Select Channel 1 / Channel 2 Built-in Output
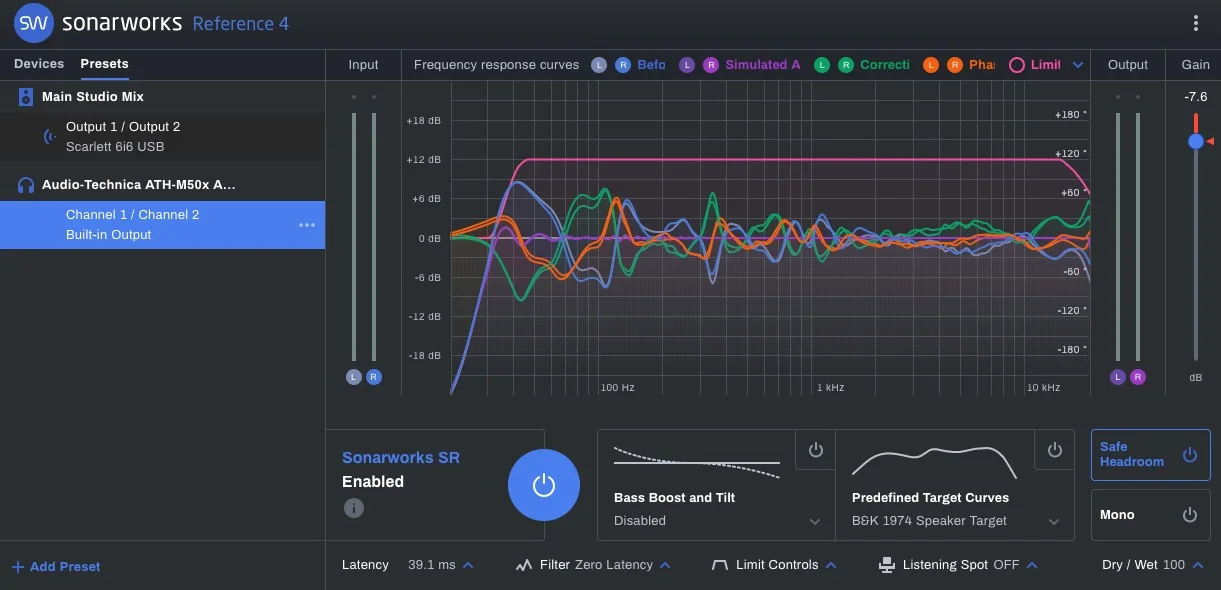 point(162,225)
